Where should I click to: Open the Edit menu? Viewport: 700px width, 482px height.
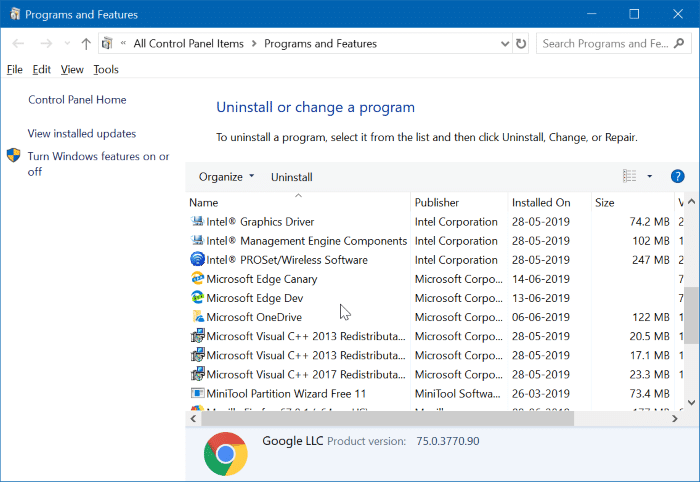pyautogui.click(x=42, y=70)
